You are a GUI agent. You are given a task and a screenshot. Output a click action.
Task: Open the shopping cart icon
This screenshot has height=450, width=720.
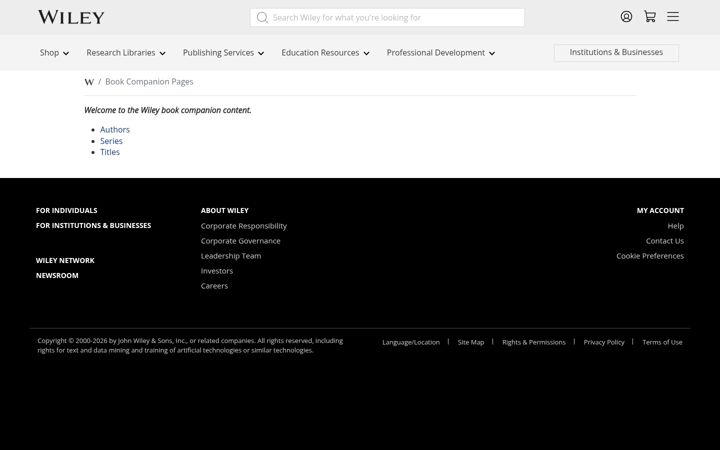(650, 17)
